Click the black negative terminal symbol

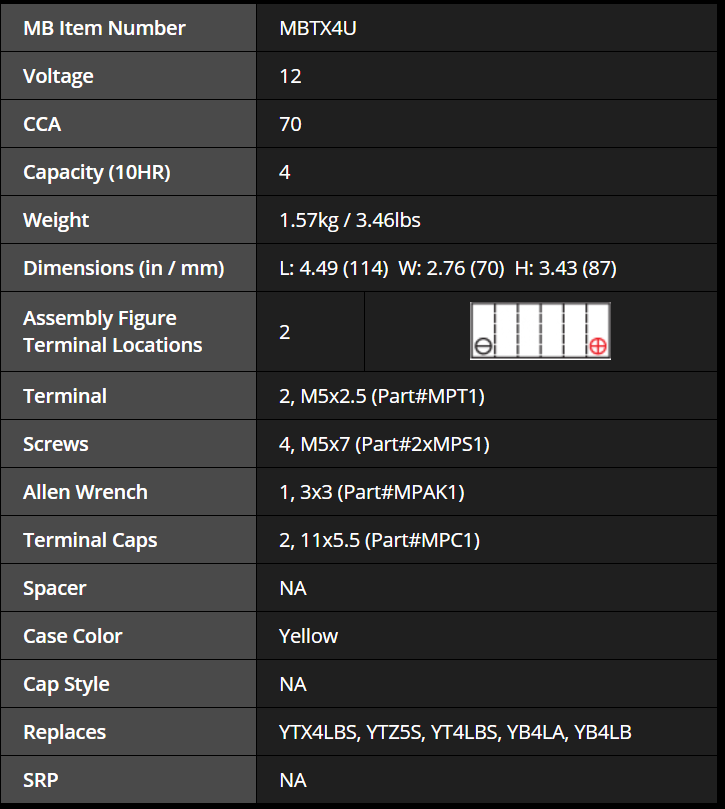tap(483, 346)
